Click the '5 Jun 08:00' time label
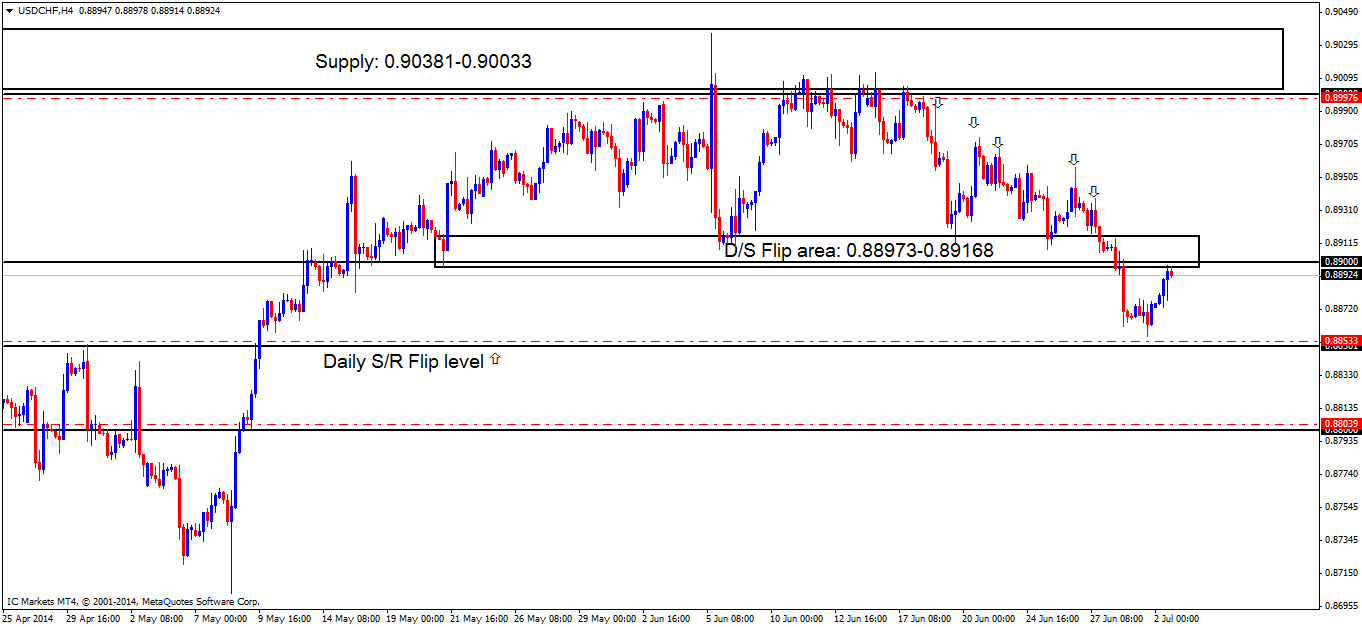The image size is (1362, 627). [x=731, y=618]
